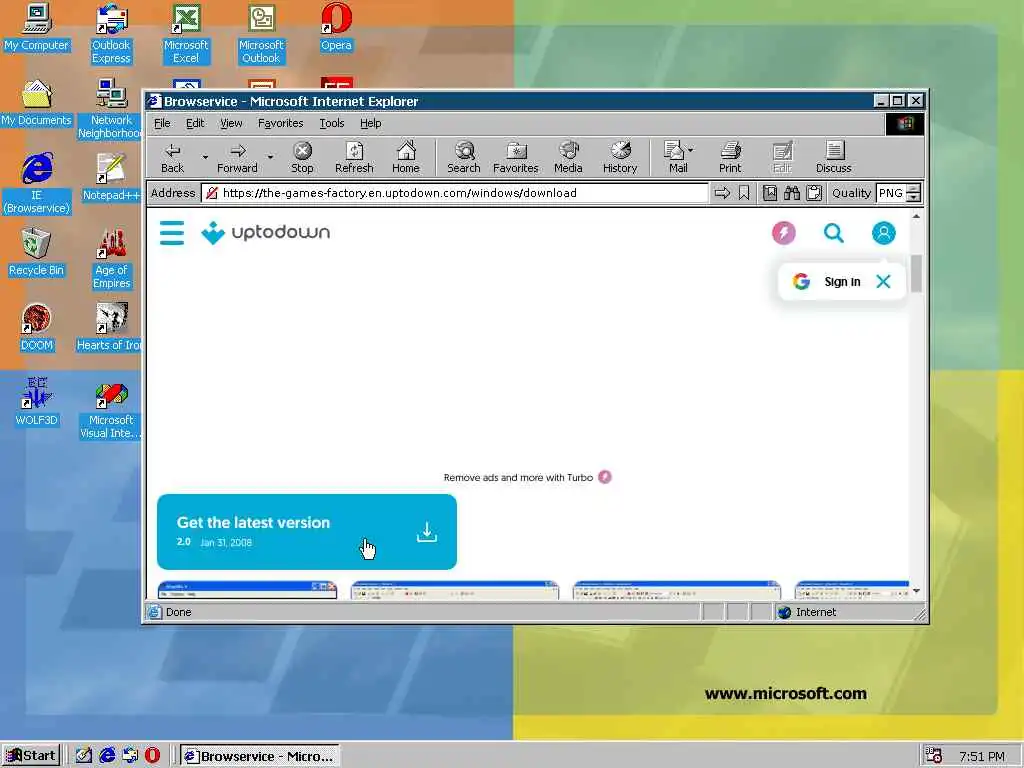Click Google Sign in button

coord(827,281)
